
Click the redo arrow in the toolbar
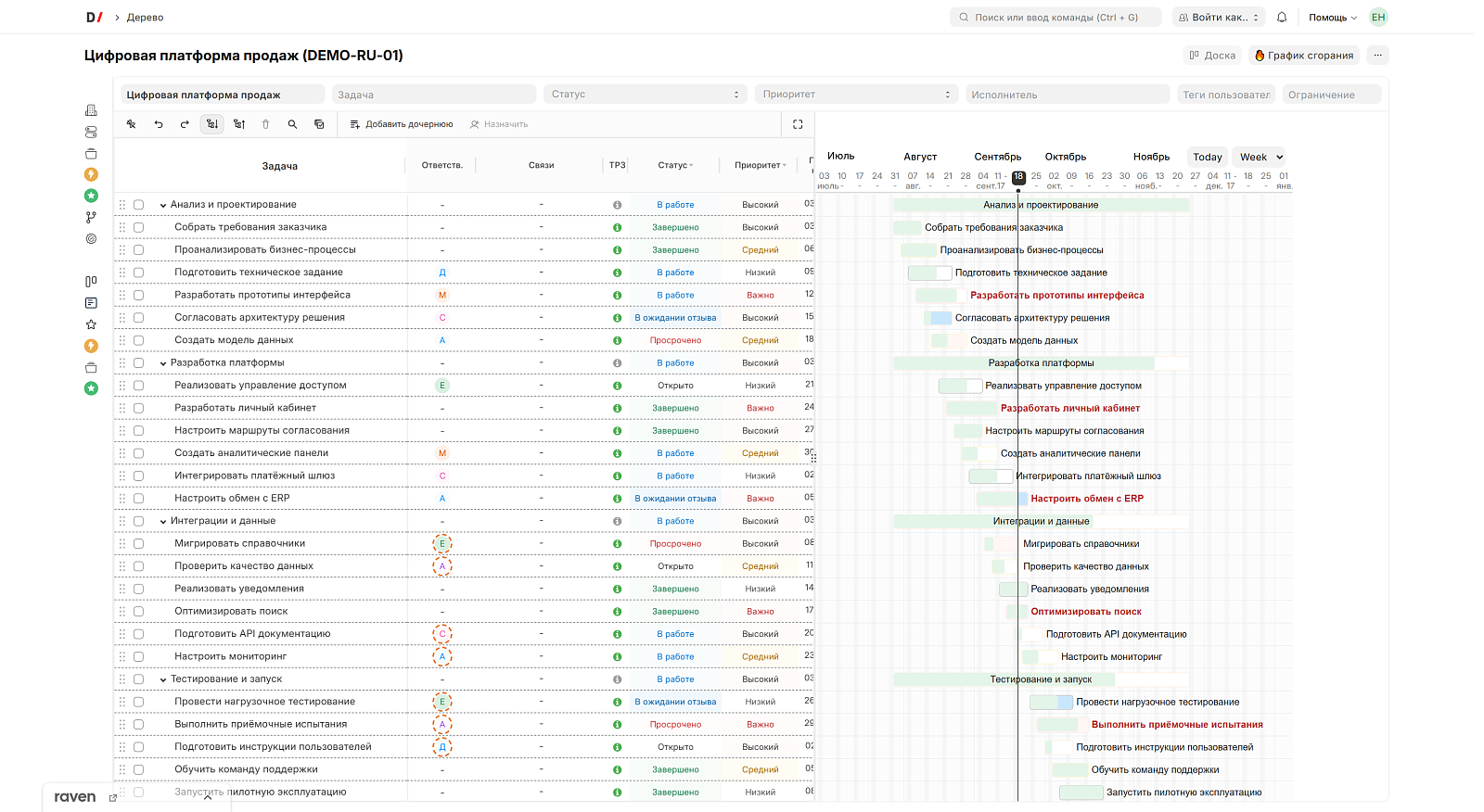pos(185,124)
